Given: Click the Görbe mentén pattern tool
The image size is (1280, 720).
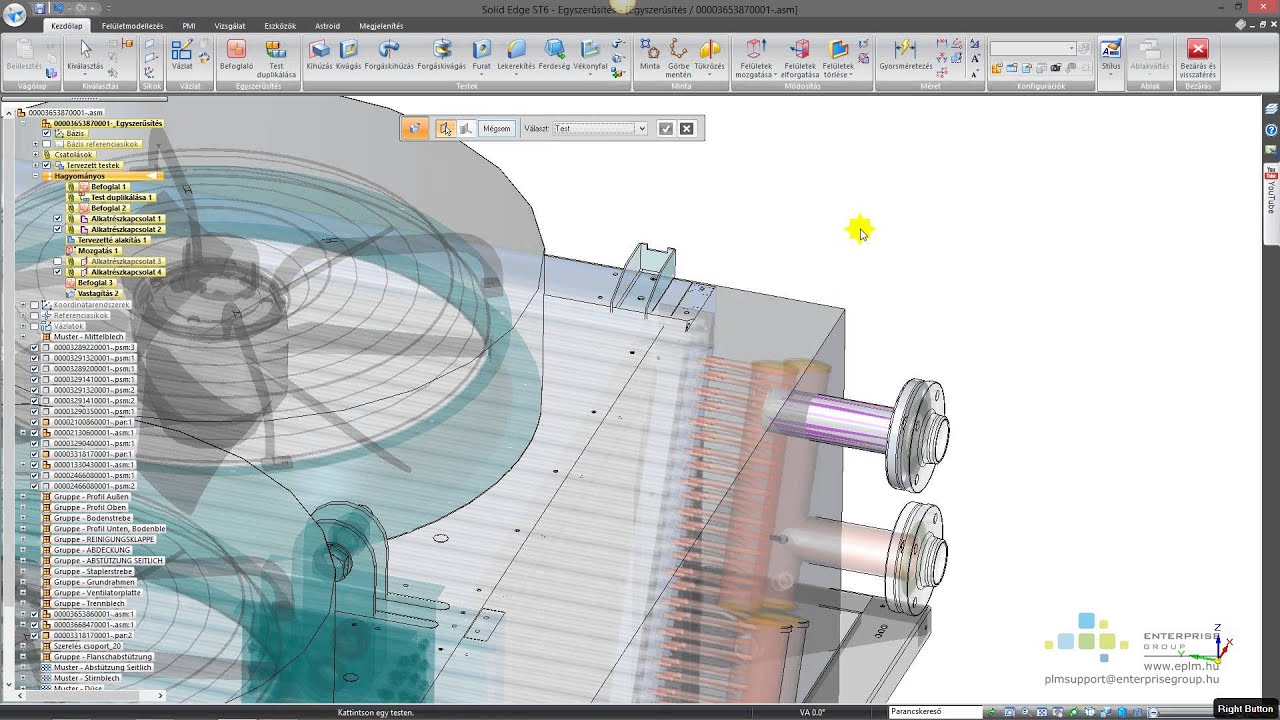Looking at the screenshot, I should [678, 58].
